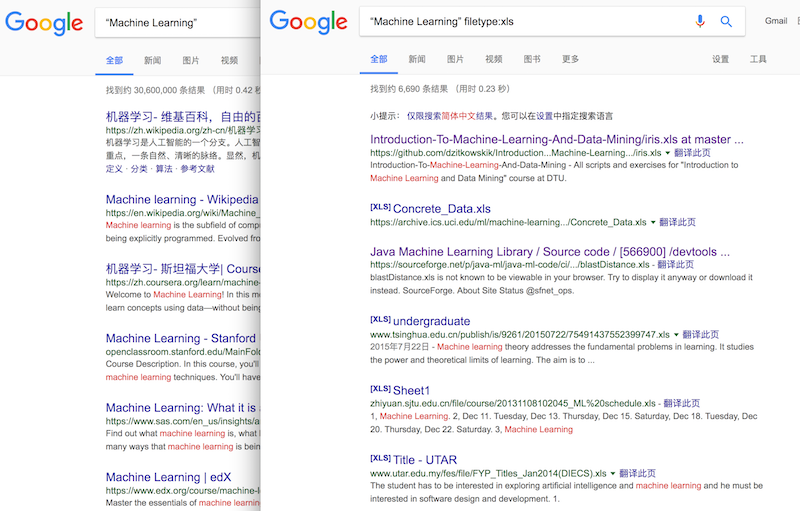Open Machine Learning - Stanford result
This screenshot has width=800, height=511.
[x=181, y=339]
